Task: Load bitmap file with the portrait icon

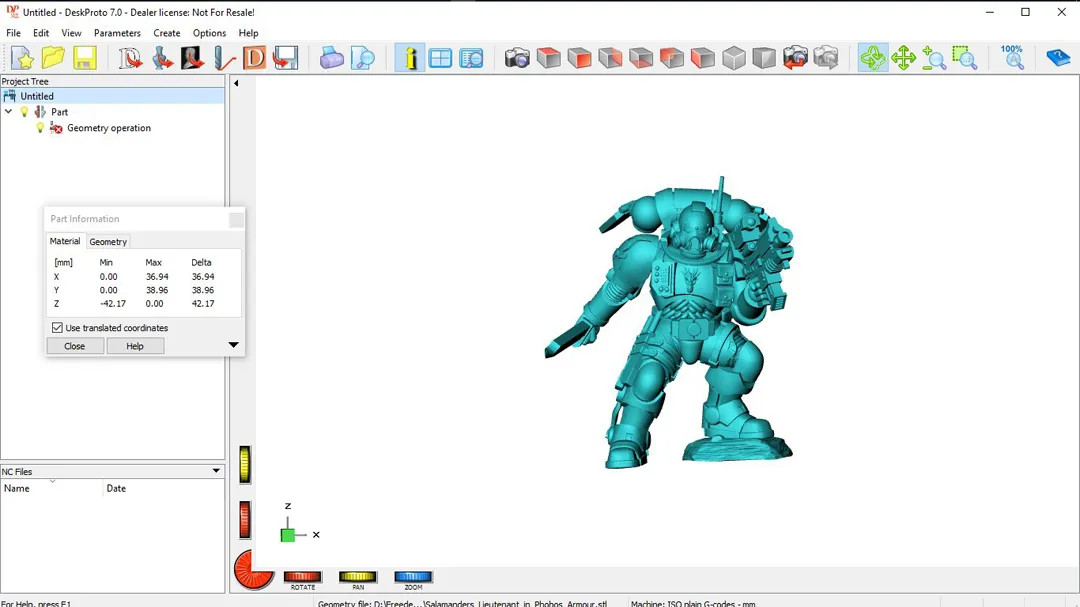Action: click(x=192, y=58)
